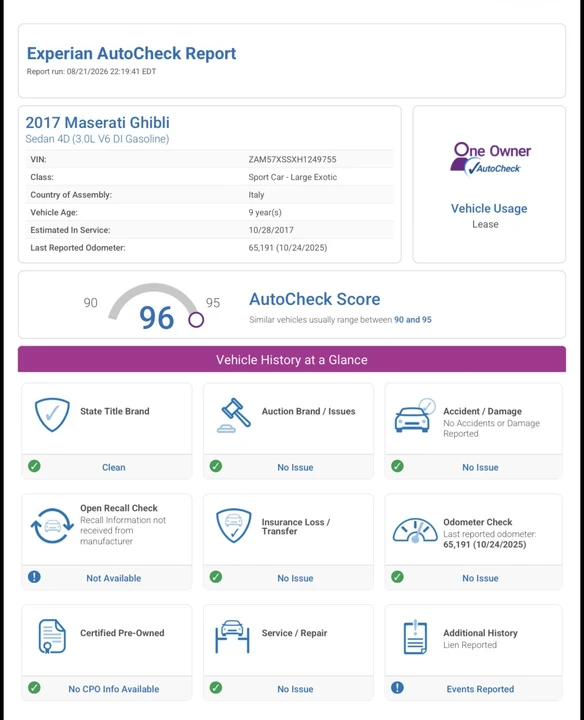This screenshot has width=584, height=720.
Task: Click the Certified Pre-Owned label
Action: [x=122, y=633]
